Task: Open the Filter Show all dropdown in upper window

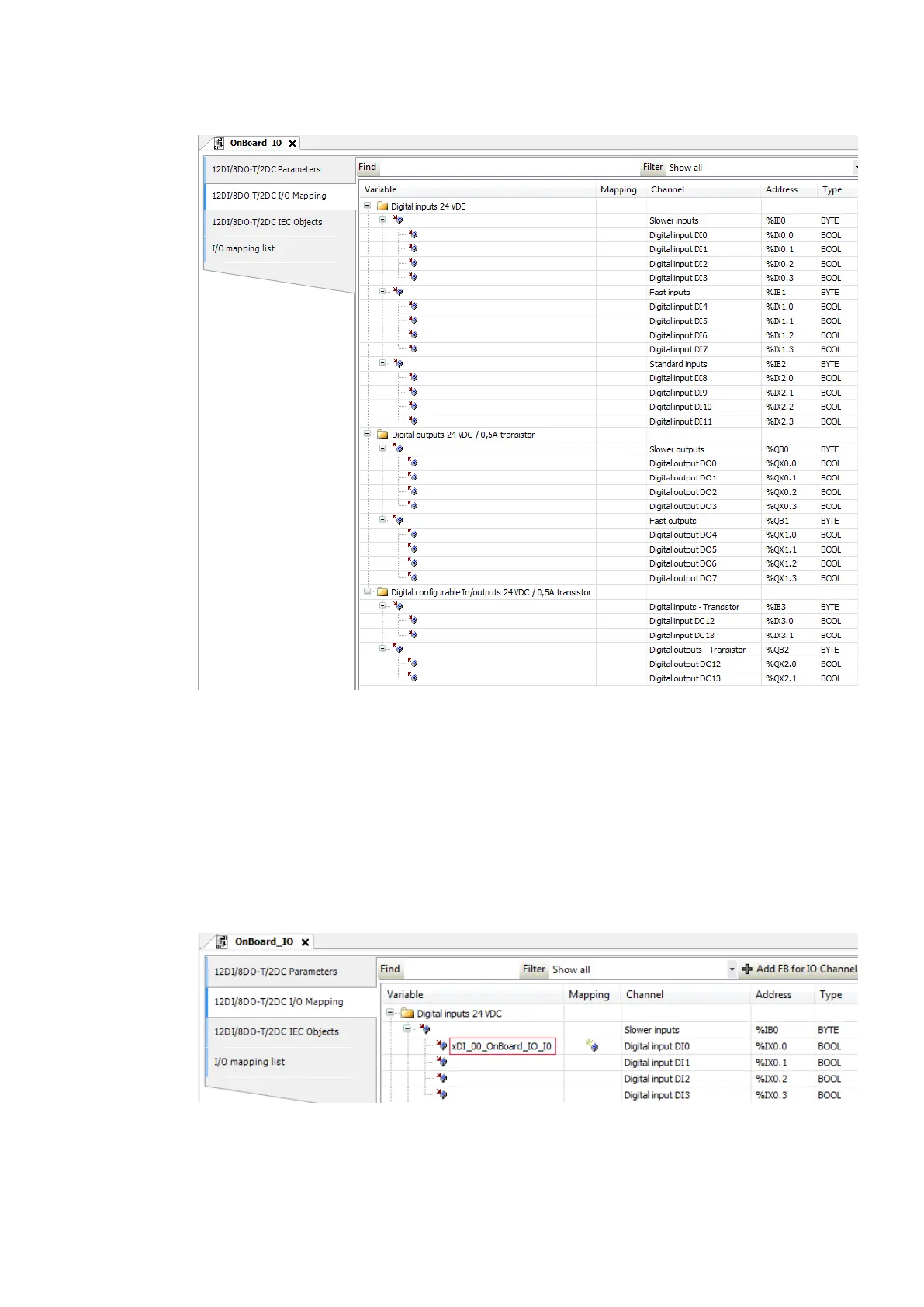Action: pyautogui.click(x=856, y=168)
